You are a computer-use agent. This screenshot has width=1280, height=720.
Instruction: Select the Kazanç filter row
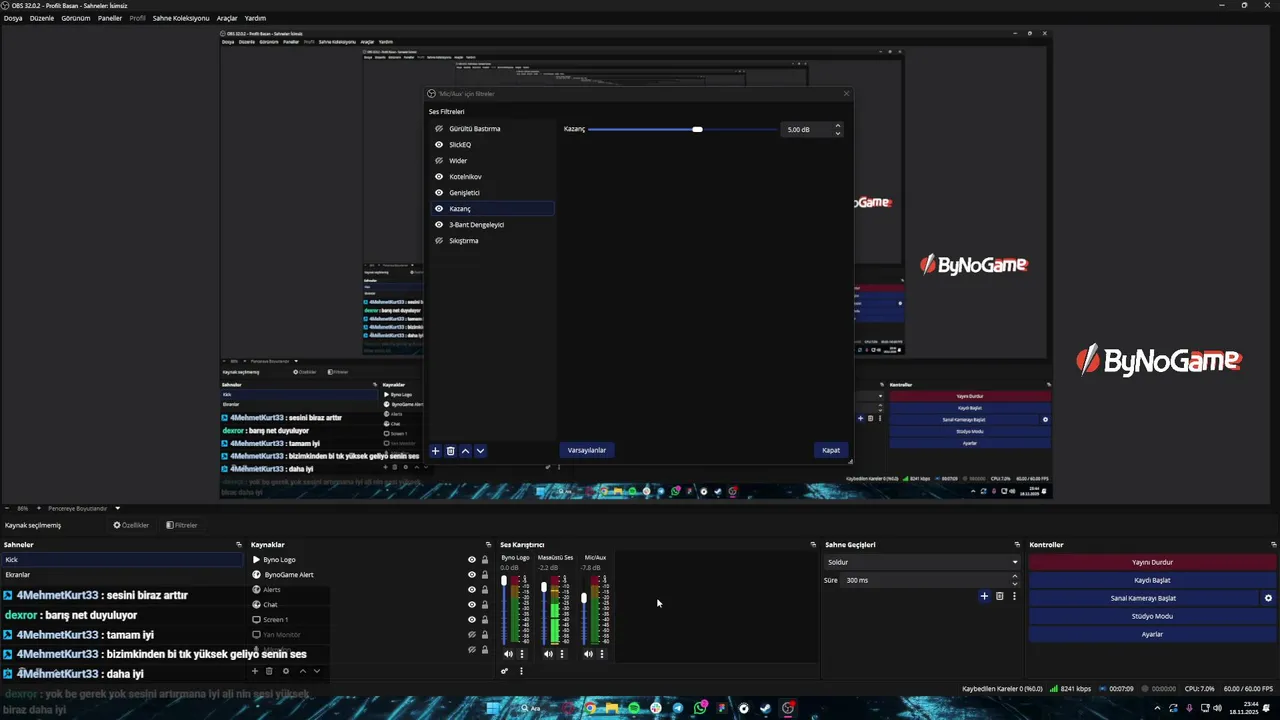(492, 209)
